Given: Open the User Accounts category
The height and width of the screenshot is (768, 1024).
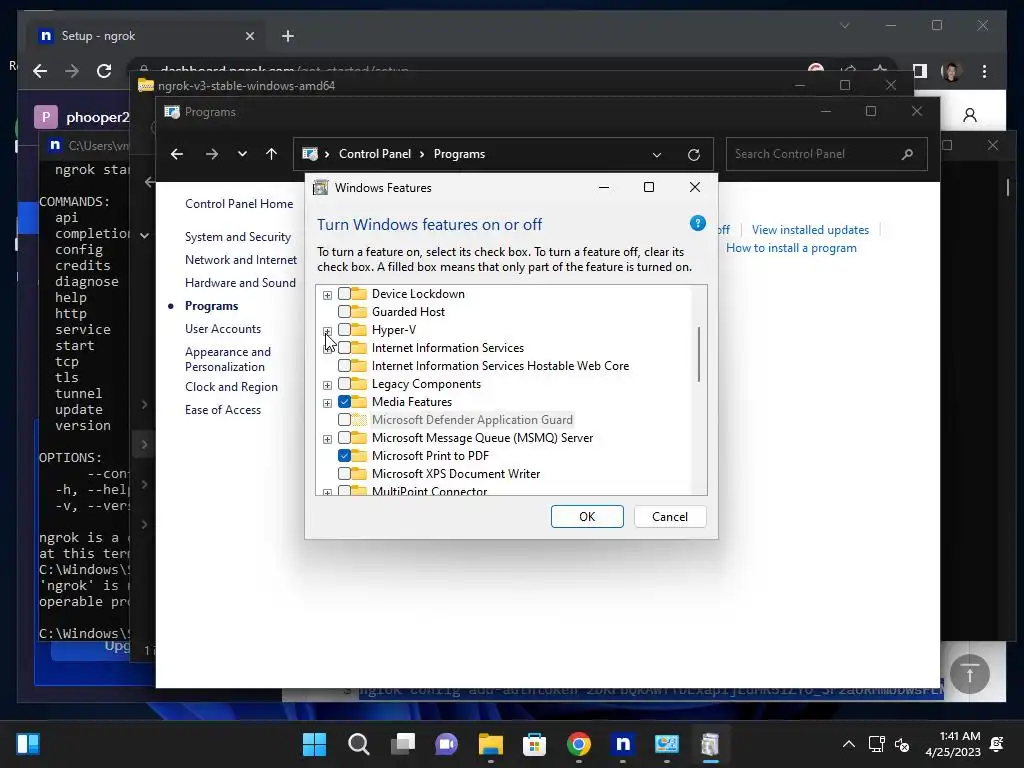Looking at the screenshot, I should (x=223, y=328).
